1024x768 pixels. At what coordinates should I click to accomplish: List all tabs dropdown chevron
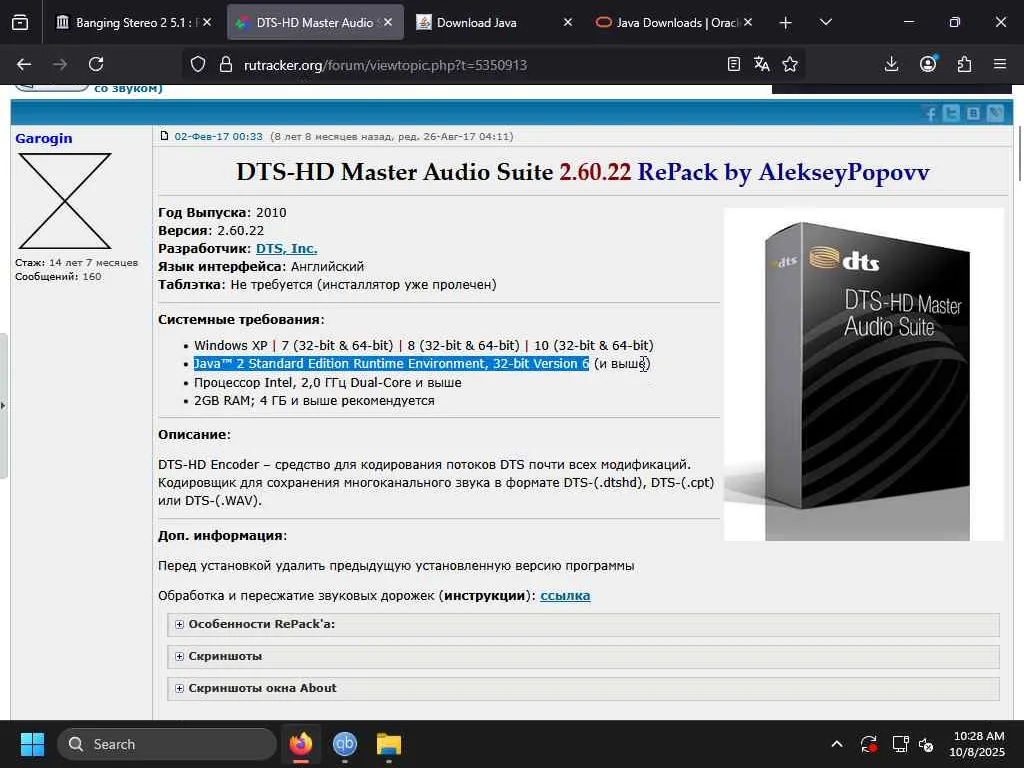pos(825,23)
